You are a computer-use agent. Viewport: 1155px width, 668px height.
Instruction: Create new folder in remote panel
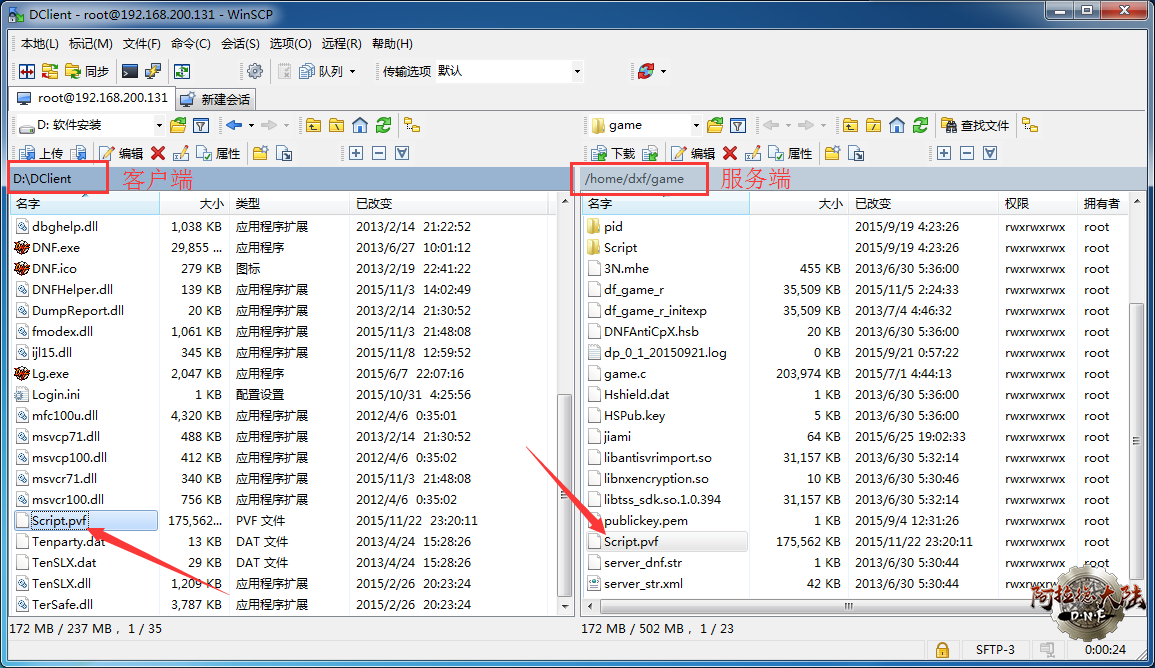(x=832, y=153)
